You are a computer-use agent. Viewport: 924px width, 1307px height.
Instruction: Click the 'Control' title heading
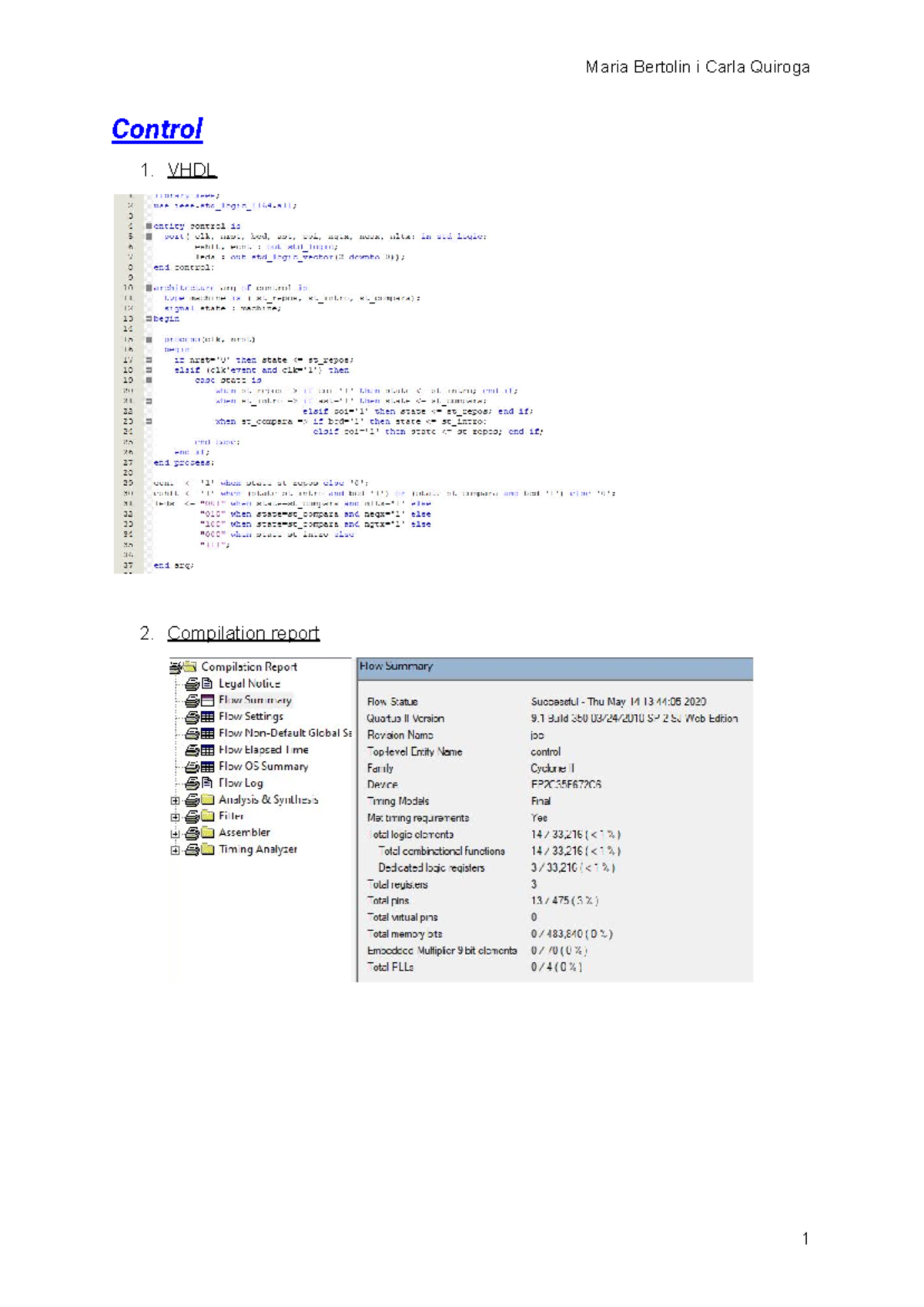157,129
